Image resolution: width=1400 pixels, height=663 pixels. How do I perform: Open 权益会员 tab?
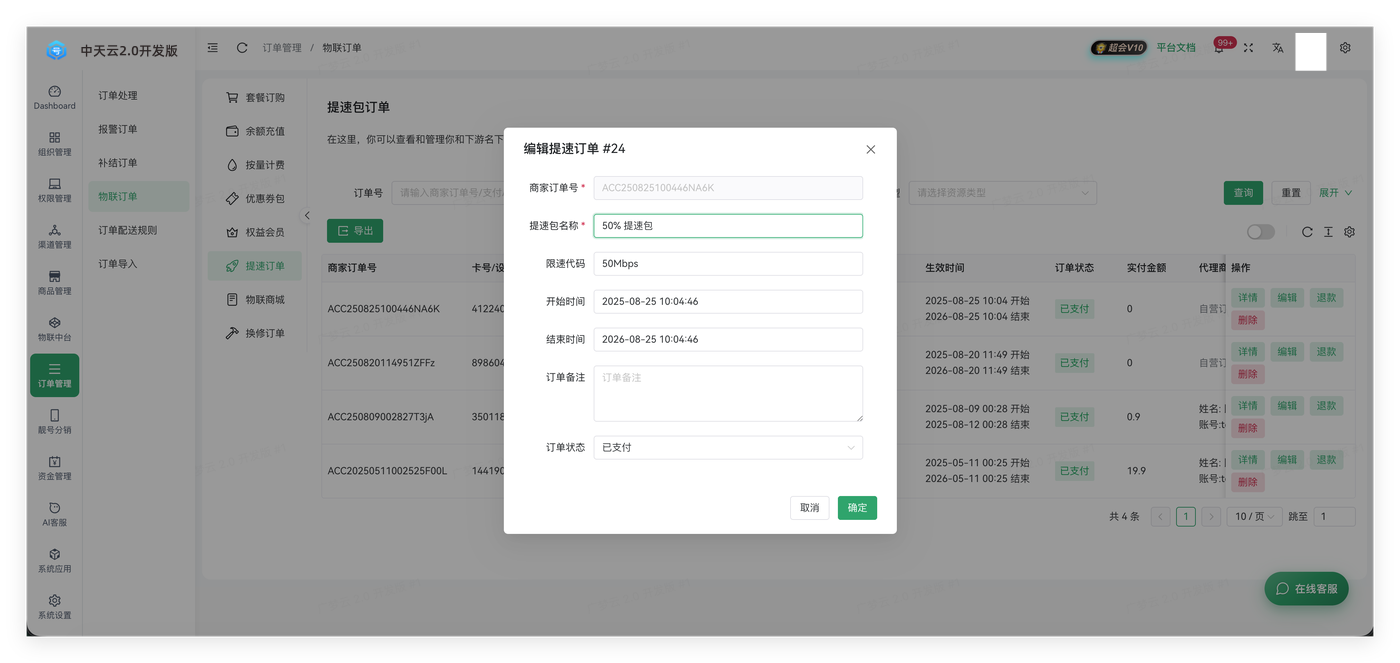255,232
